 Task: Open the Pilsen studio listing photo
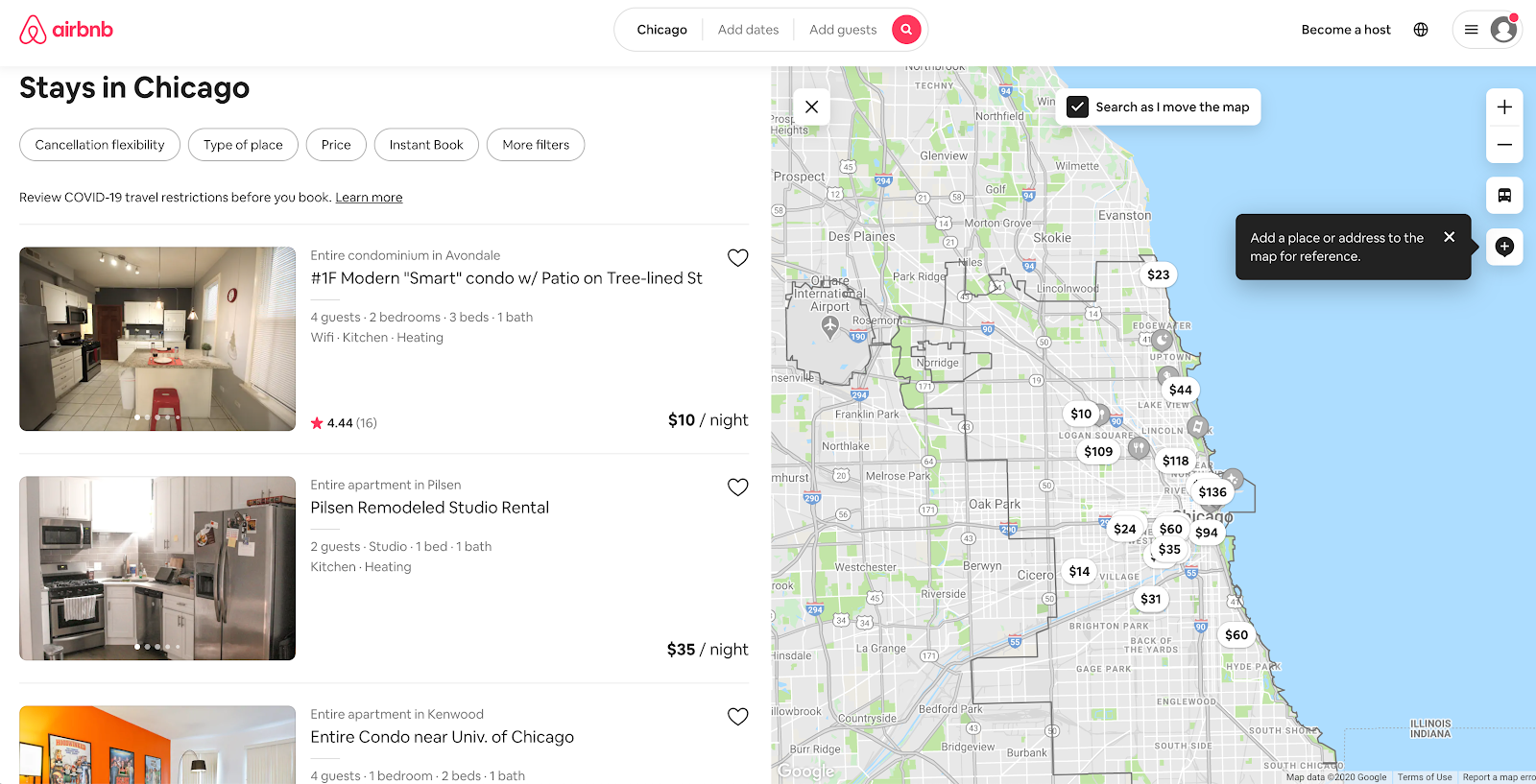point(157,568)
